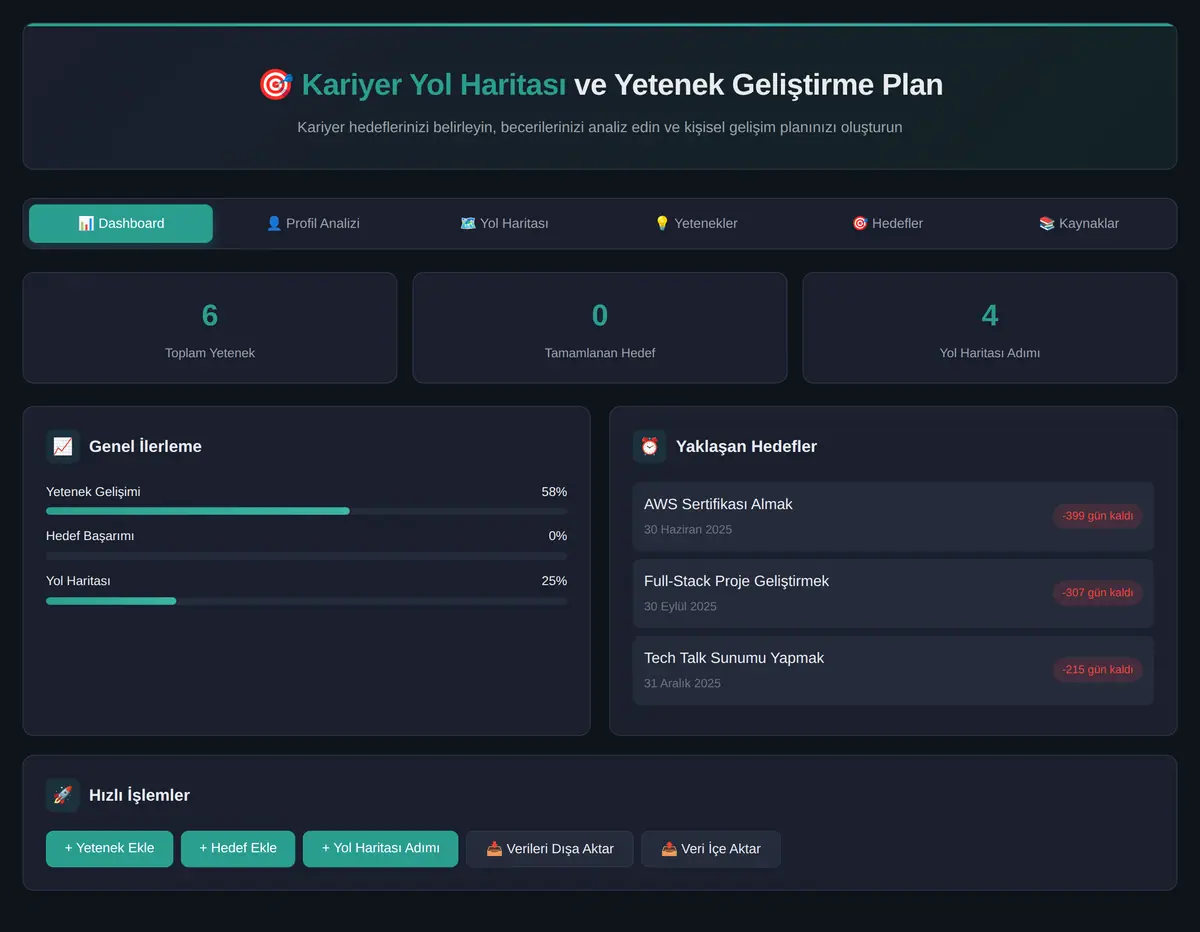Open the Tamamlanan Hedef stat card

pos(600,328)
